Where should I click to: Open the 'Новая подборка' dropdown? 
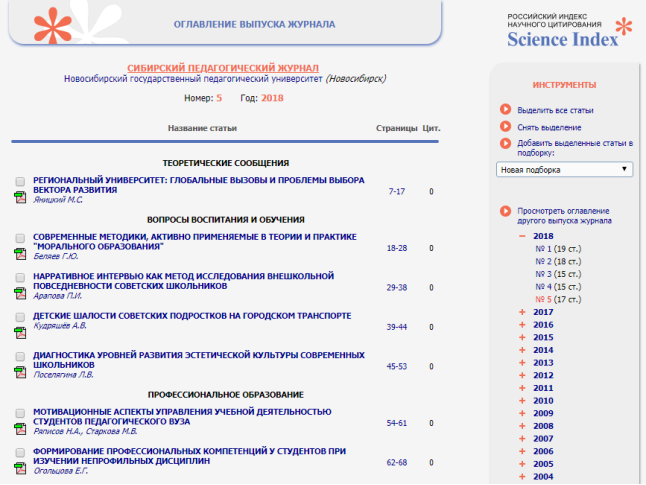(565, 170)
